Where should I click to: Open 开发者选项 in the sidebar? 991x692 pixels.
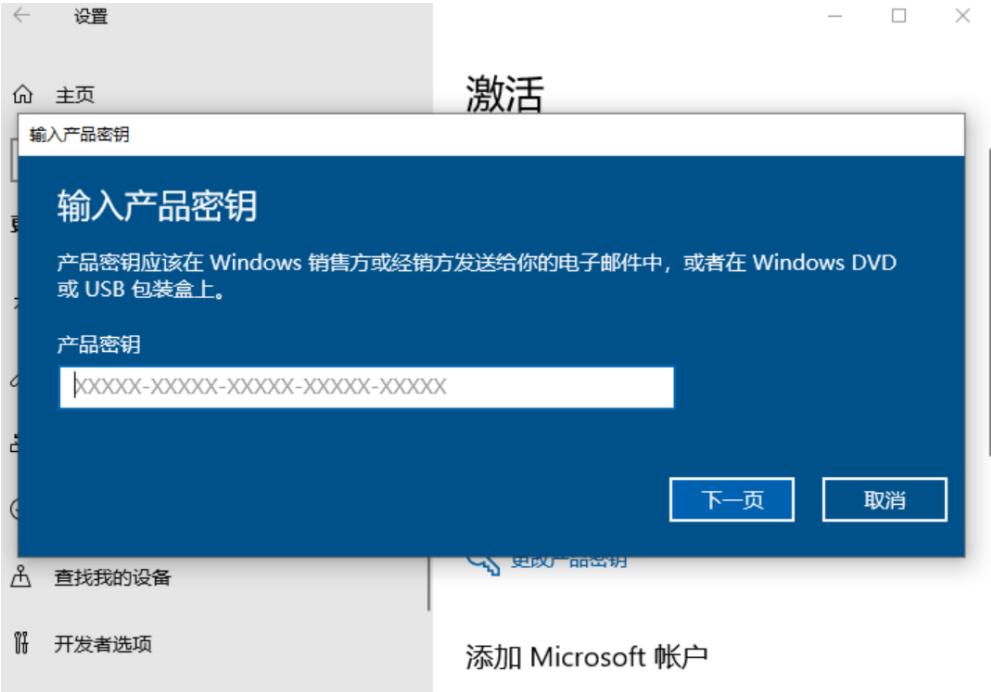click(x=103, y=643)
